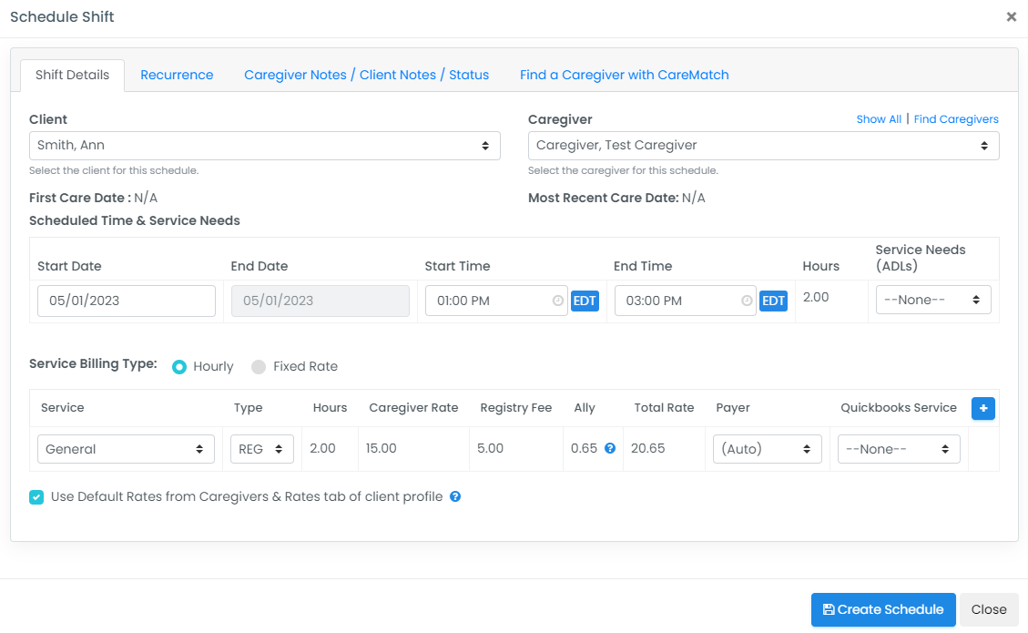Open the Service Needs (ADLs) dropdown
1028x633 pixels.
[933, 299]
